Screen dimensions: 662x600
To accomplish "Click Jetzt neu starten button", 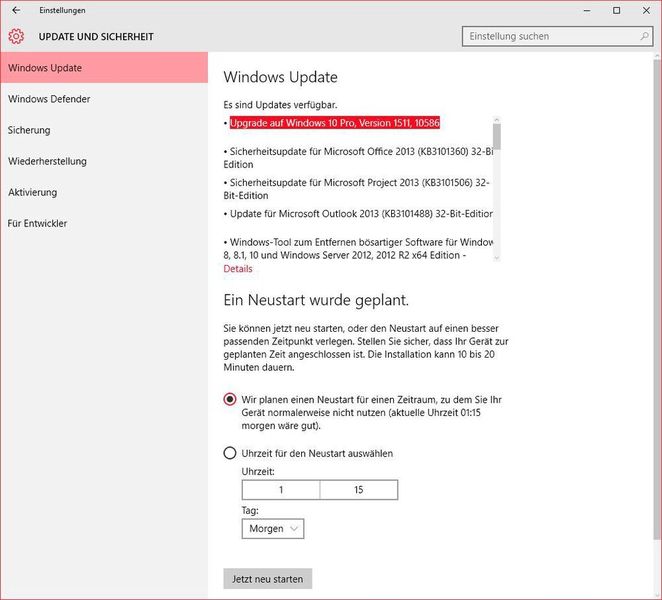I will (x=268, y=579).
